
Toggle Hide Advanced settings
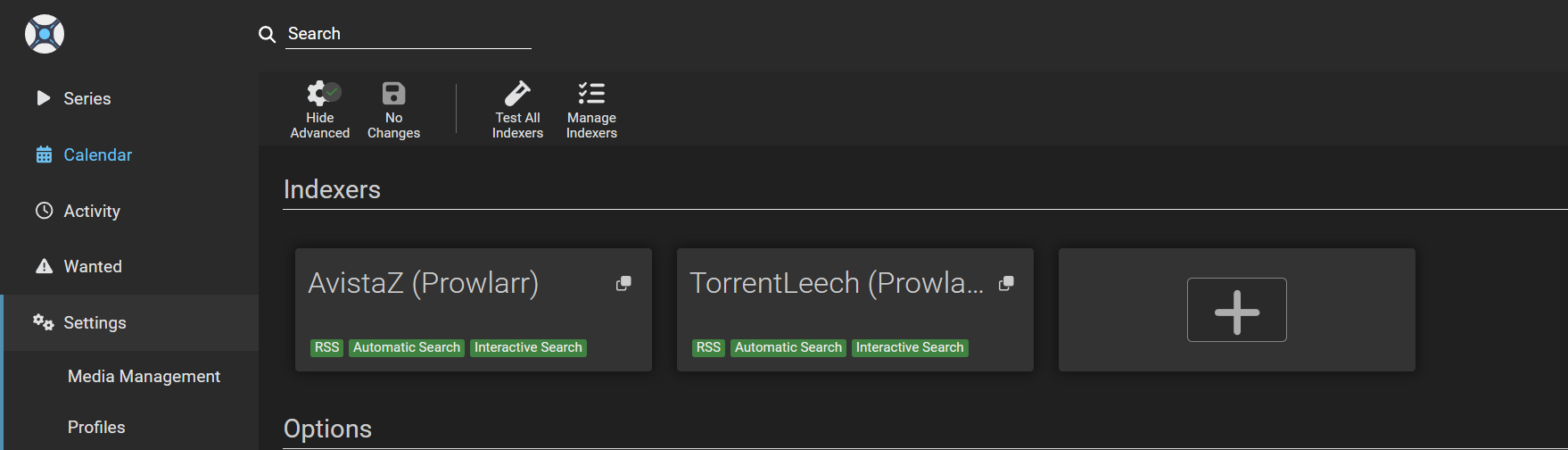[x=320, y=110]
